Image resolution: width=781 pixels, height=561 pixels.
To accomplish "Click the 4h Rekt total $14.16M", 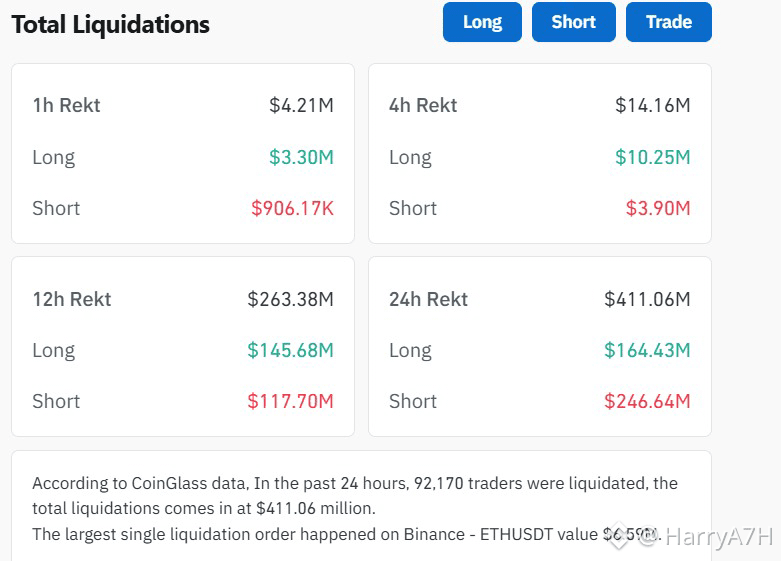I will [x=652, y=105].
